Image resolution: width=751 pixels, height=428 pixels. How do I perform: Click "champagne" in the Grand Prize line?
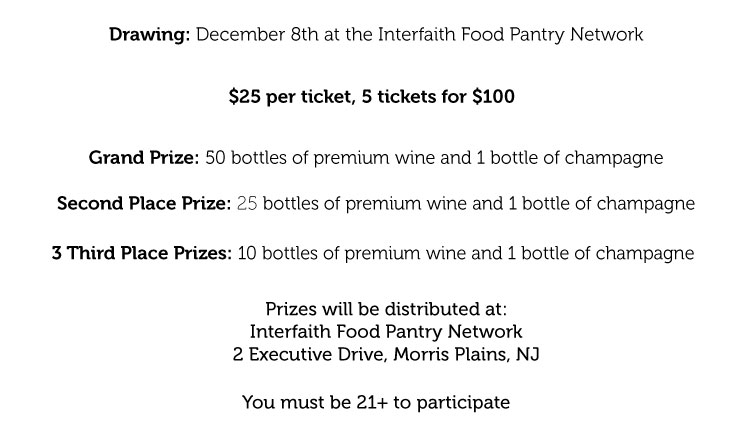click(616, 158)
